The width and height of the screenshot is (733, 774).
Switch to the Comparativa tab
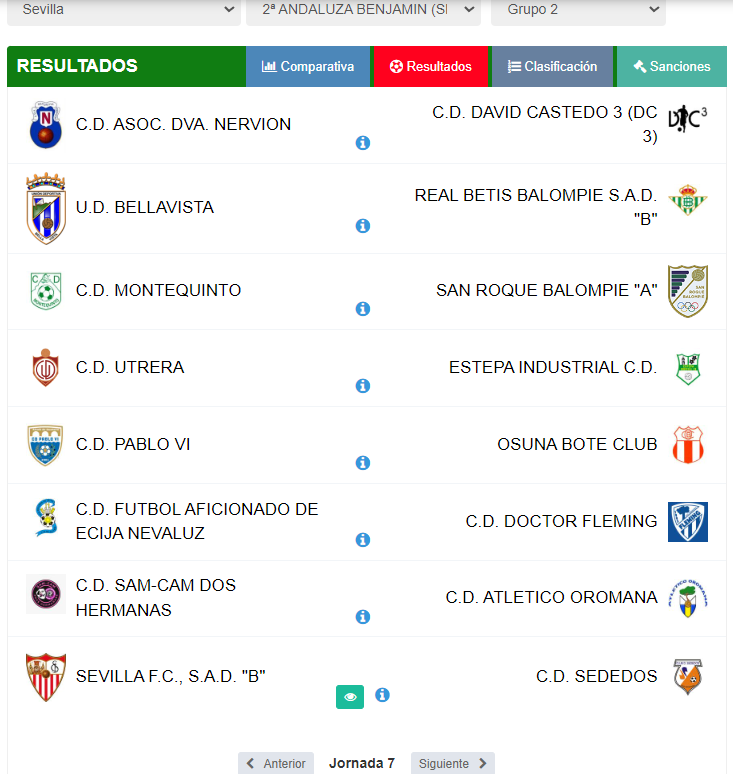point(308,67)
